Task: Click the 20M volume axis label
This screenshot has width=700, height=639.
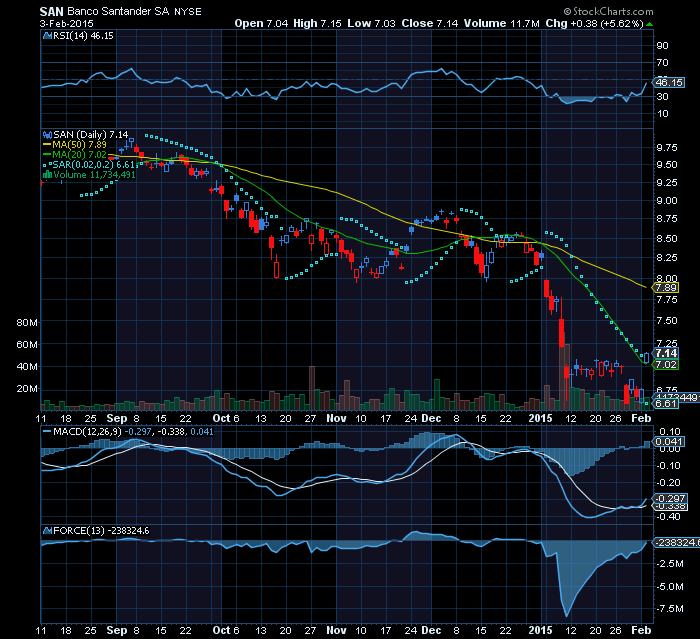Action: pos(27,388)
